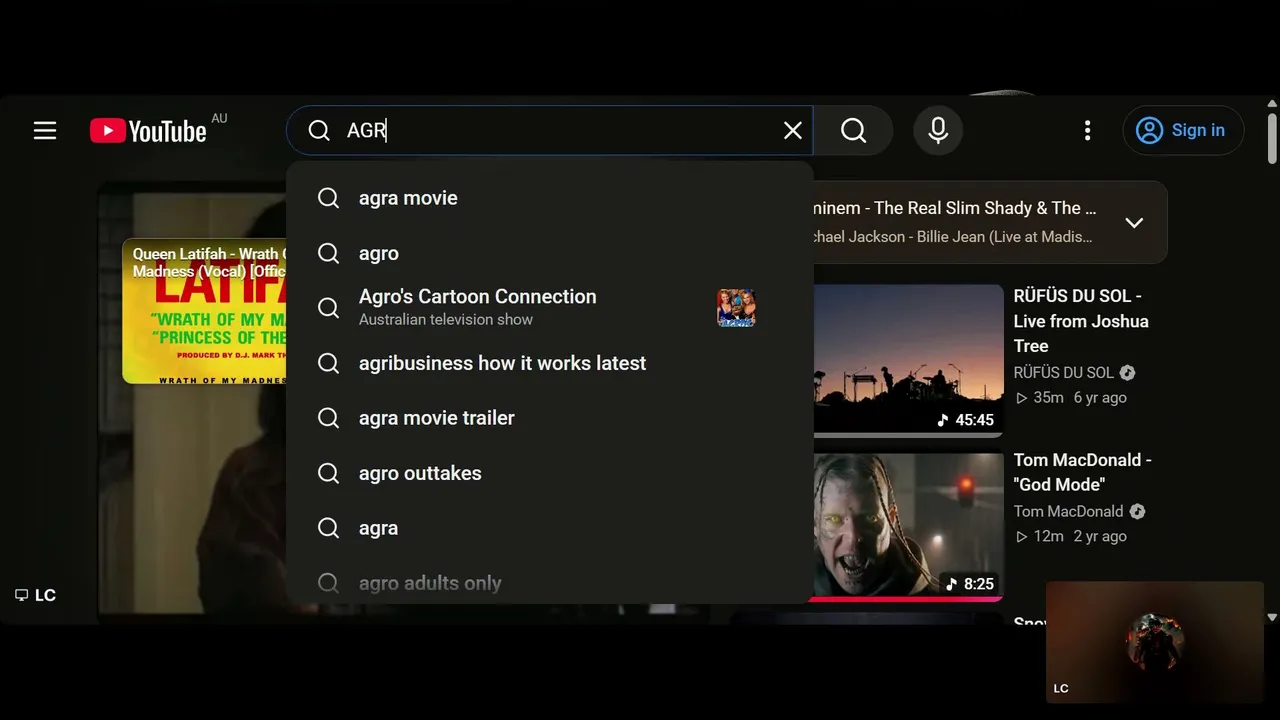Viewport: 1280px width, 720px height.
Task: Choose the "agra movie trailer" suggestion
Action: (550, 418)
